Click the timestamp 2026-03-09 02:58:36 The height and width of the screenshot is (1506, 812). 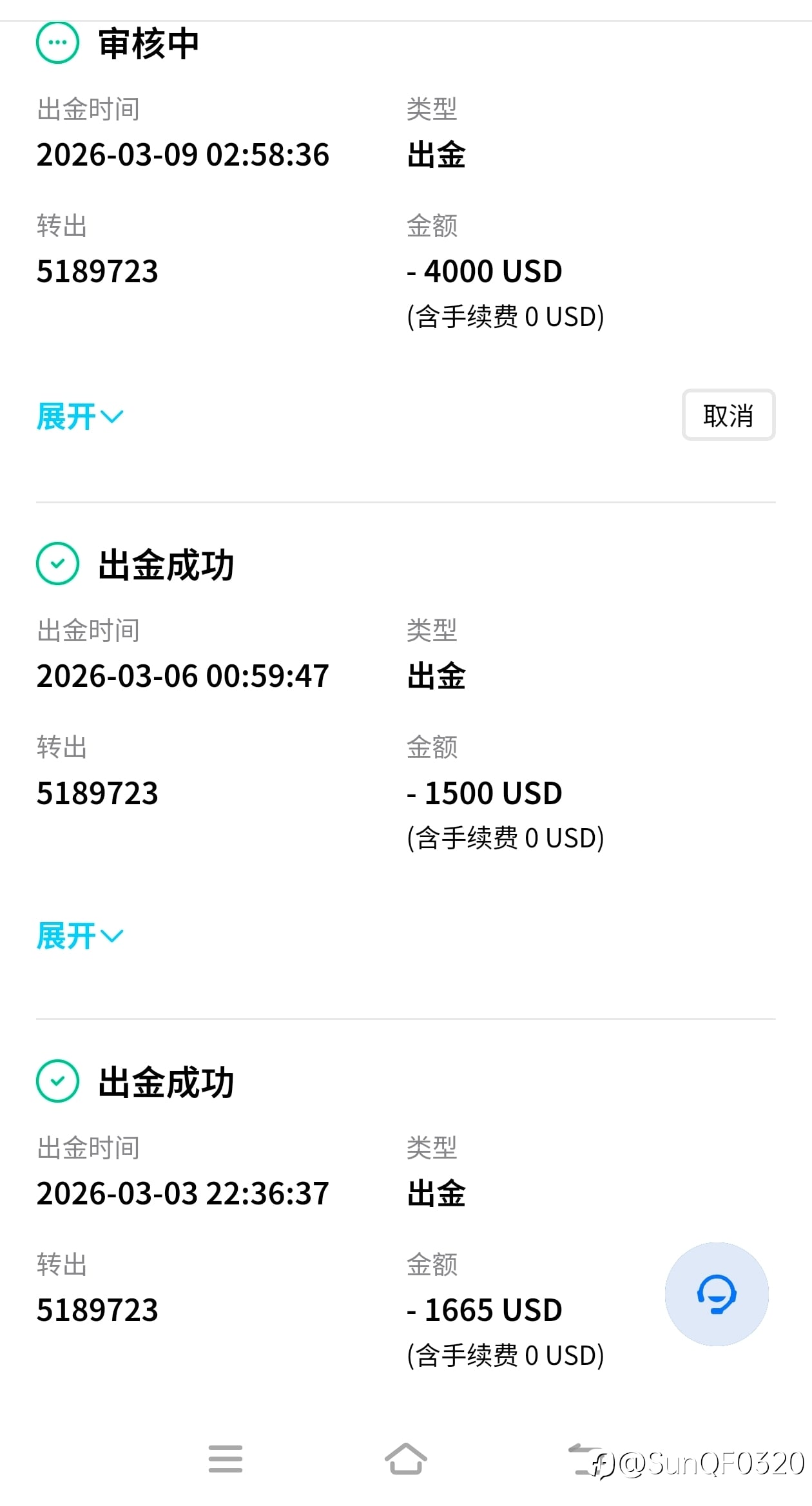point(182,155)
